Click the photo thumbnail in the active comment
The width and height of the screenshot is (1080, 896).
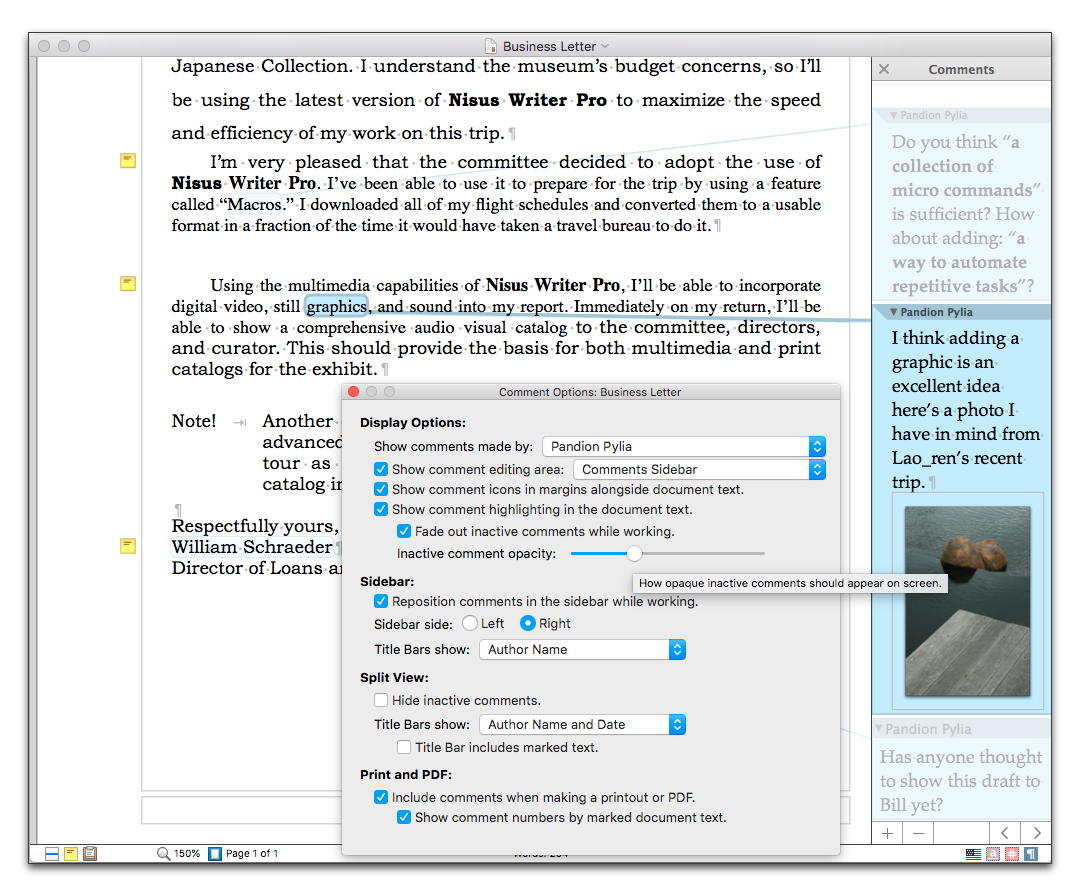[x=967, y=601]
